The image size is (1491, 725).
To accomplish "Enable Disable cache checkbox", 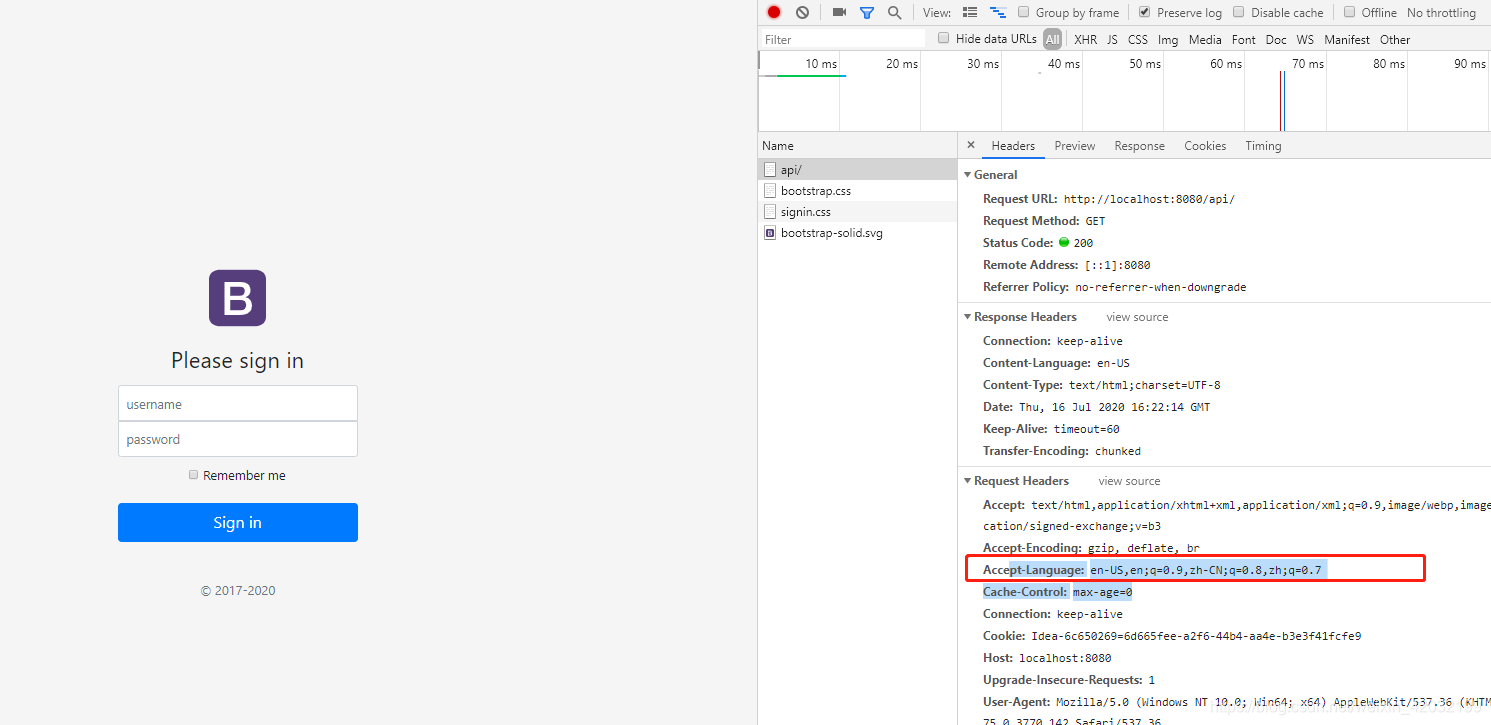I will pos(1238,12).
